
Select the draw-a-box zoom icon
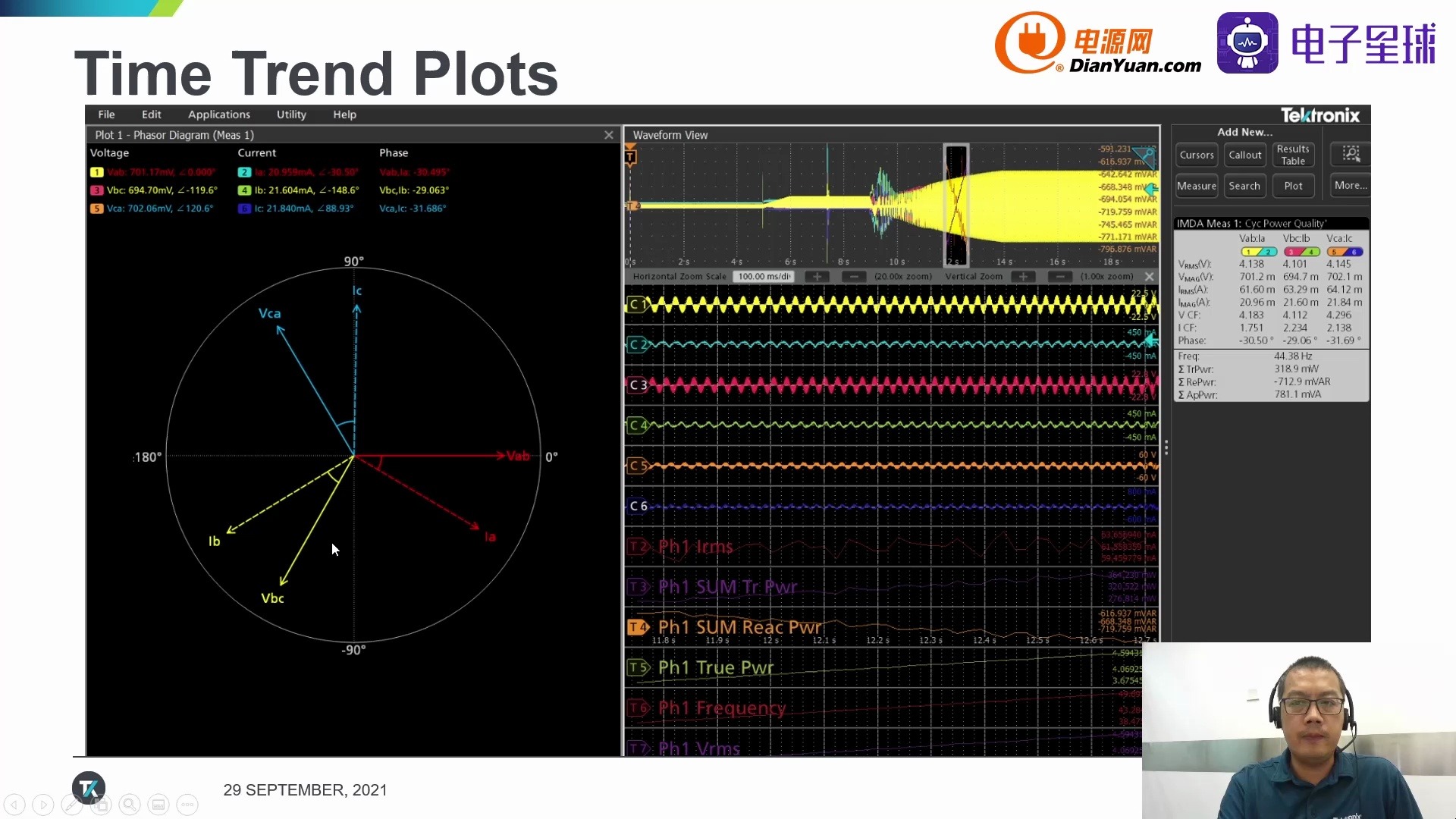pyautogui.click(x=1351, y=154)
